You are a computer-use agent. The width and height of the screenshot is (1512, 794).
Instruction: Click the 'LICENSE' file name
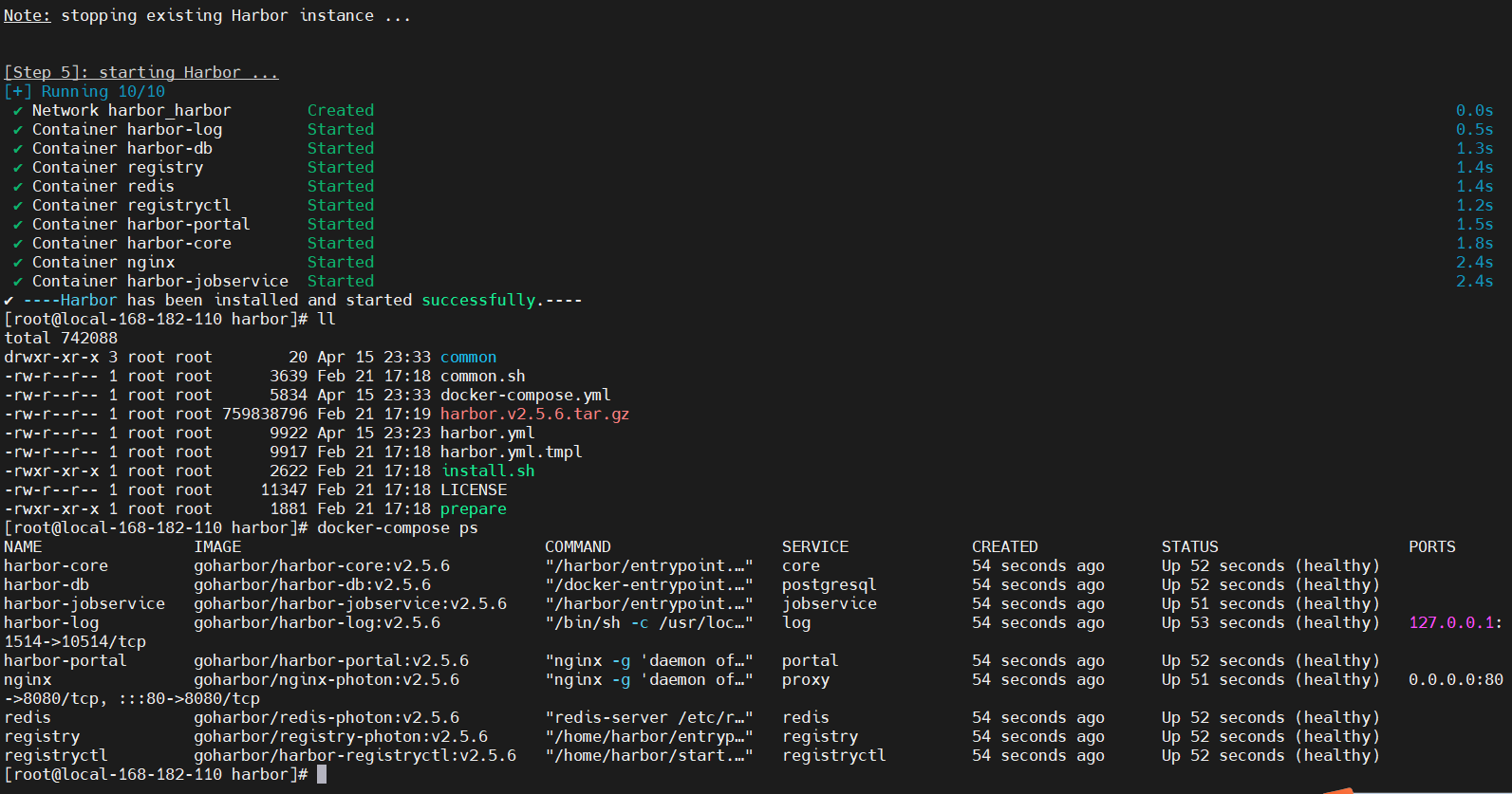click(x=474, y=490)
